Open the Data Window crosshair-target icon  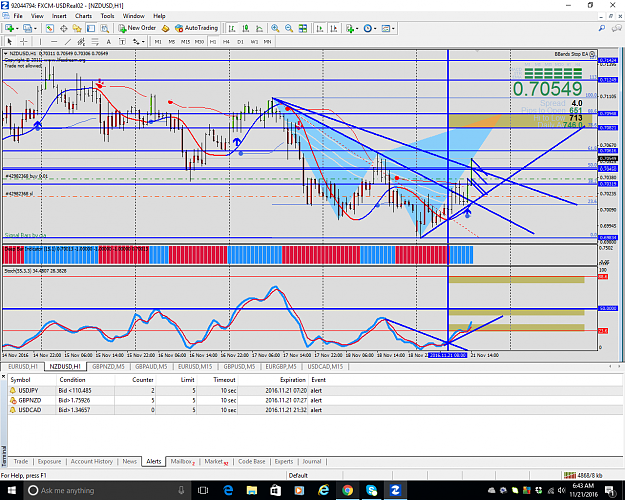point(63,28)
